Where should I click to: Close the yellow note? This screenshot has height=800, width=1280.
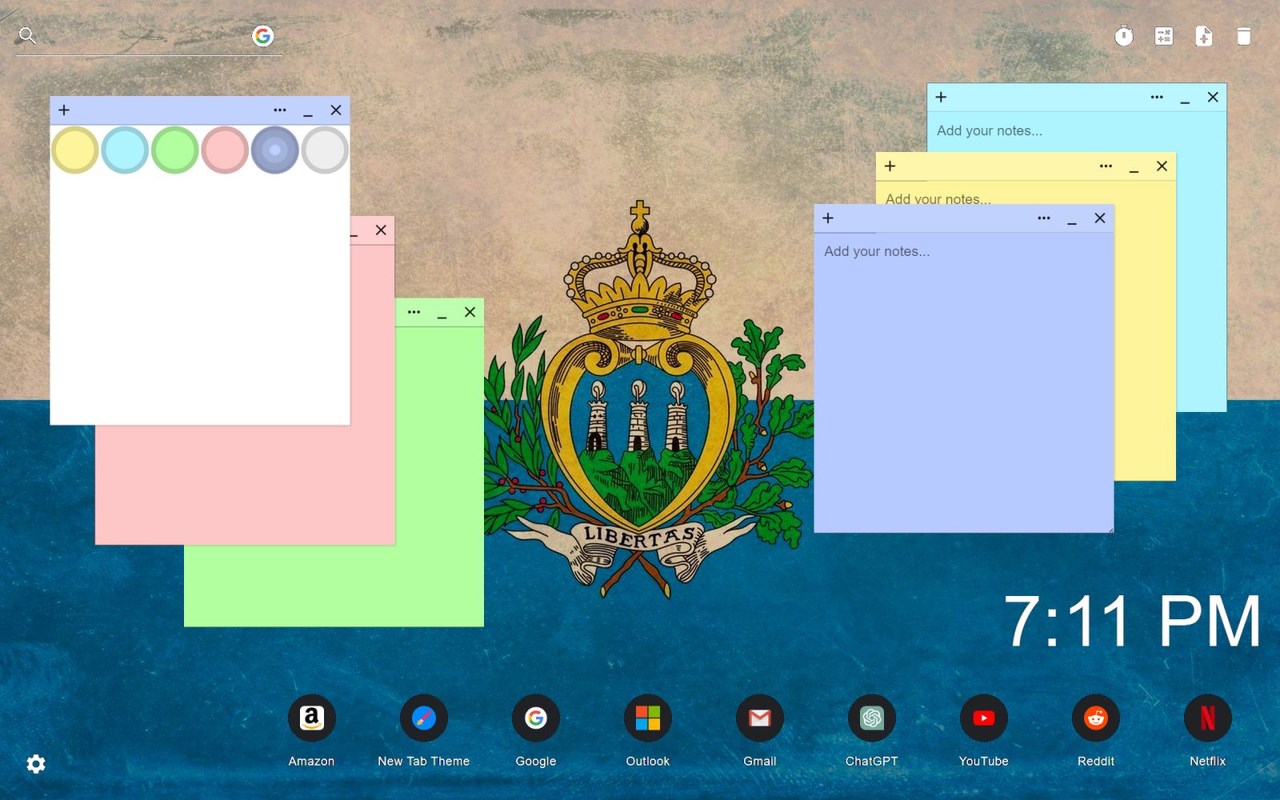click(1162, 166)
